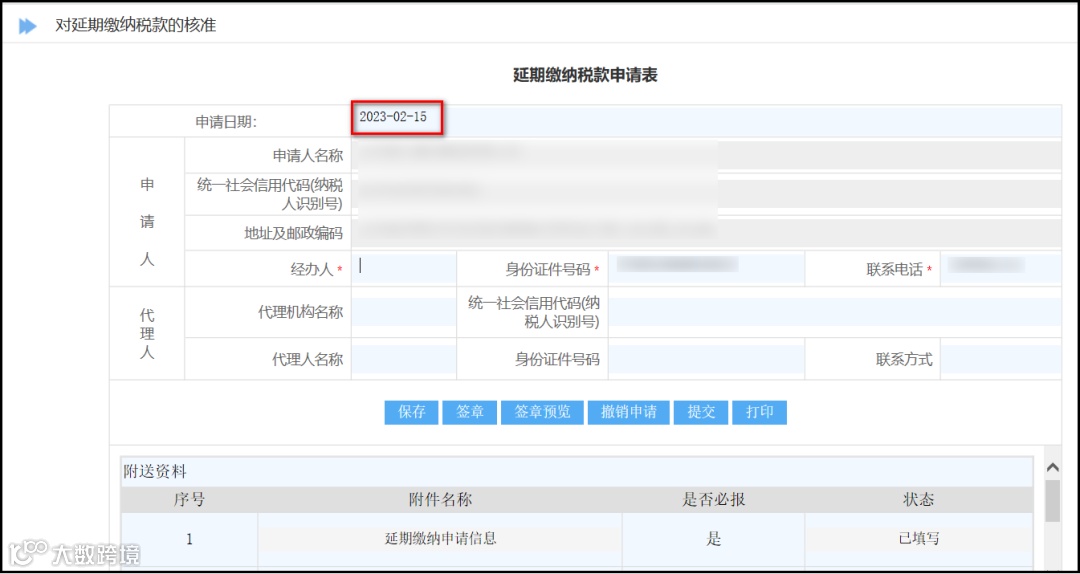Focus the 经办人 input field

click(404, 269)
